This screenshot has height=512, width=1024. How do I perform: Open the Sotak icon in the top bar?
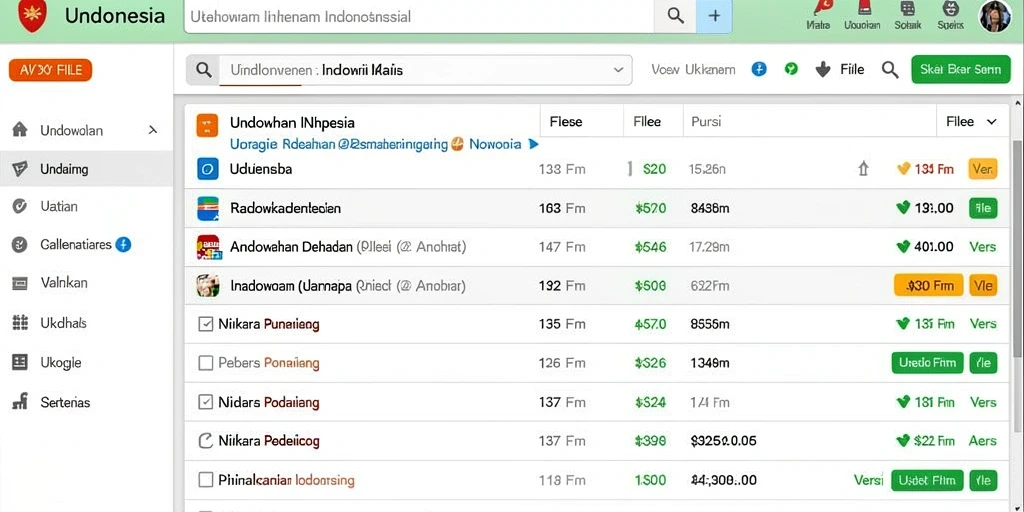907,16
